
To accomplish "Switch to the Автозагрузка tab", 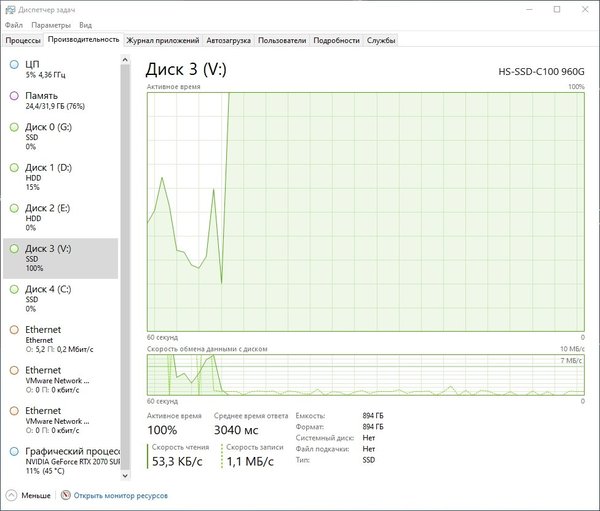I will [x=229, y=40].
